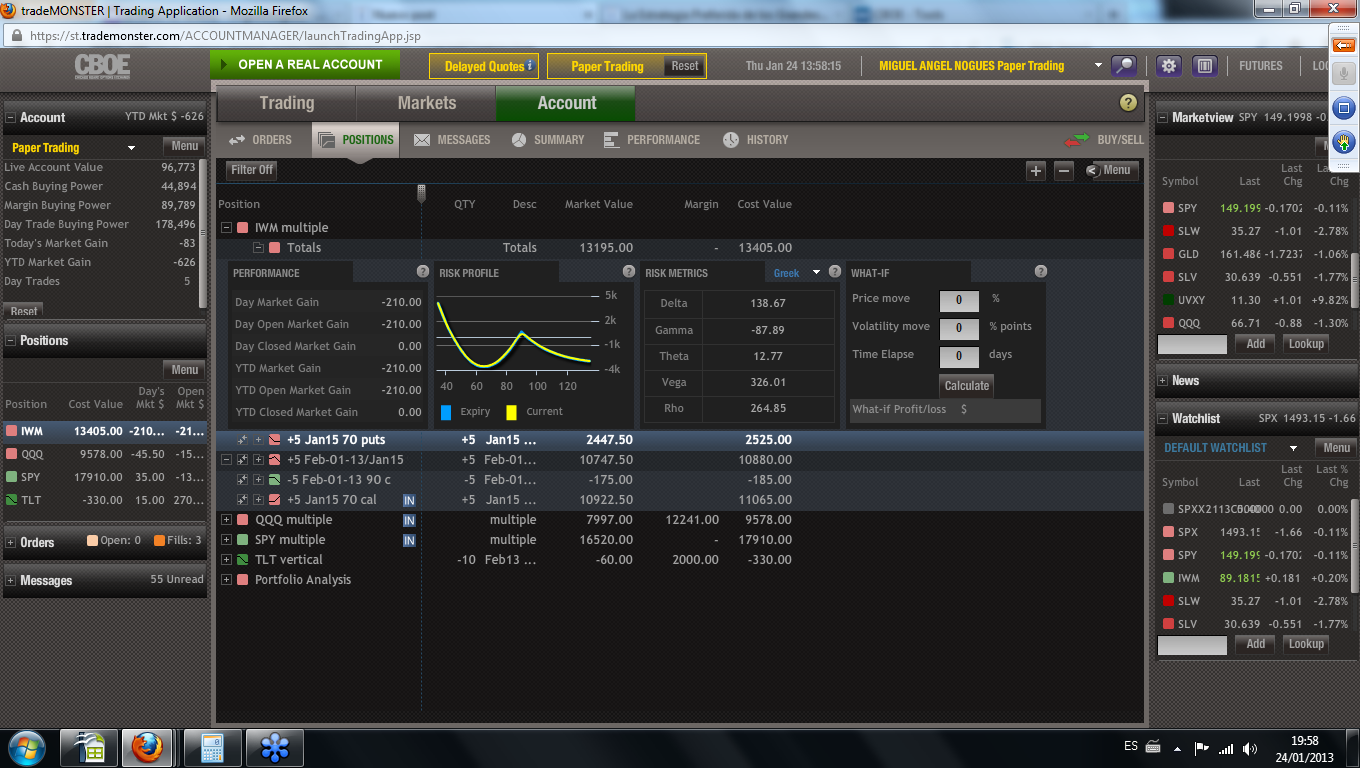Click the Calculate button in What-If

[967, 385]
